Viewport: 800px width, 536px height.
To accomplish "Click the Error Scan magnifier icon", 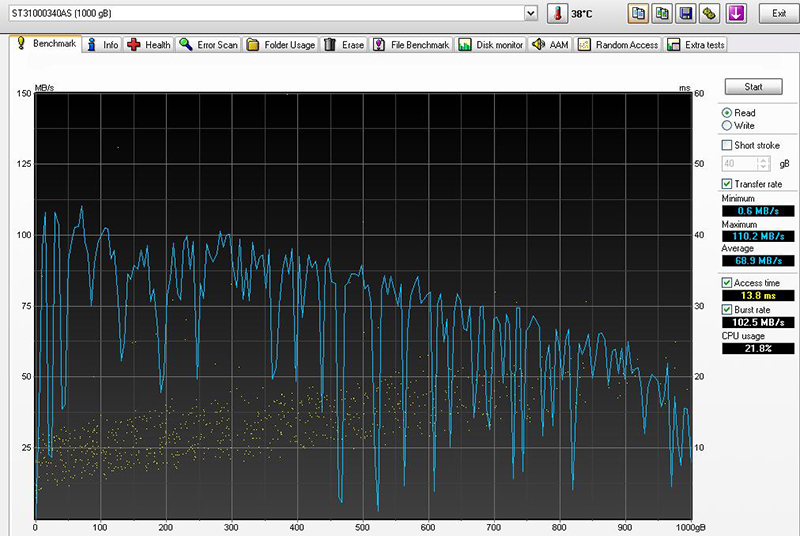I will 186,45.
